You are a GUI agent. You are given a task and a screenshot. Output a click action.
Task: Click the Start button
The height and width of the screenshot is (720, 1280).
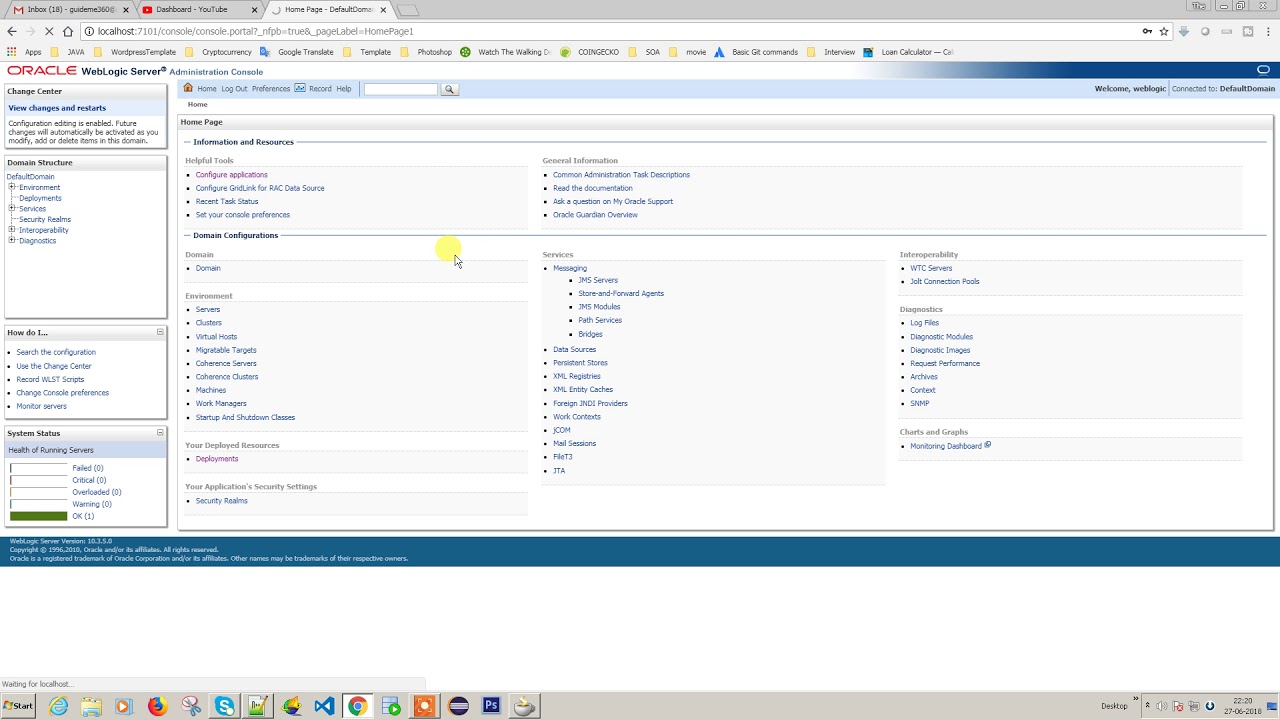pyautogui.click(x=18, y=706)
